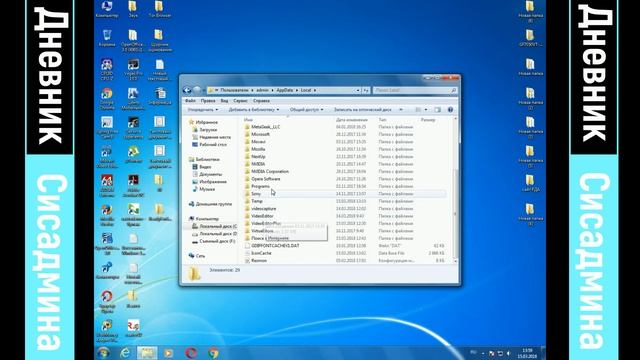Click the Explorer folder taskbar button
Screen dimensions: 640x360
click(x=147, y=353)
